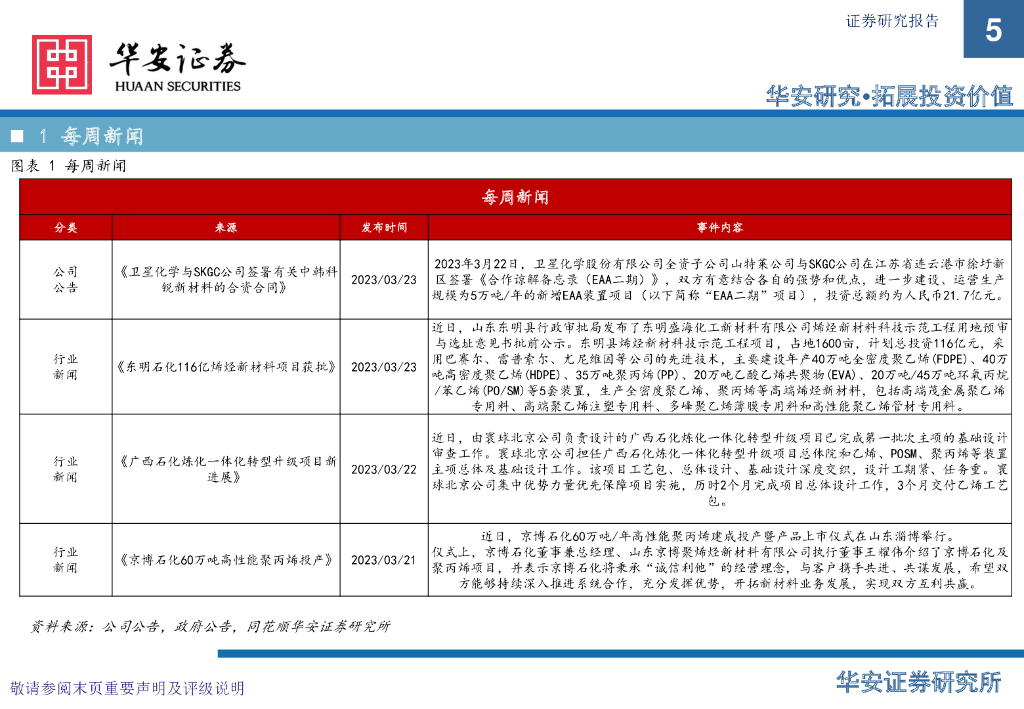Click the 来源 column header
Screen dimensions: 1024x709
click(226, 227)
